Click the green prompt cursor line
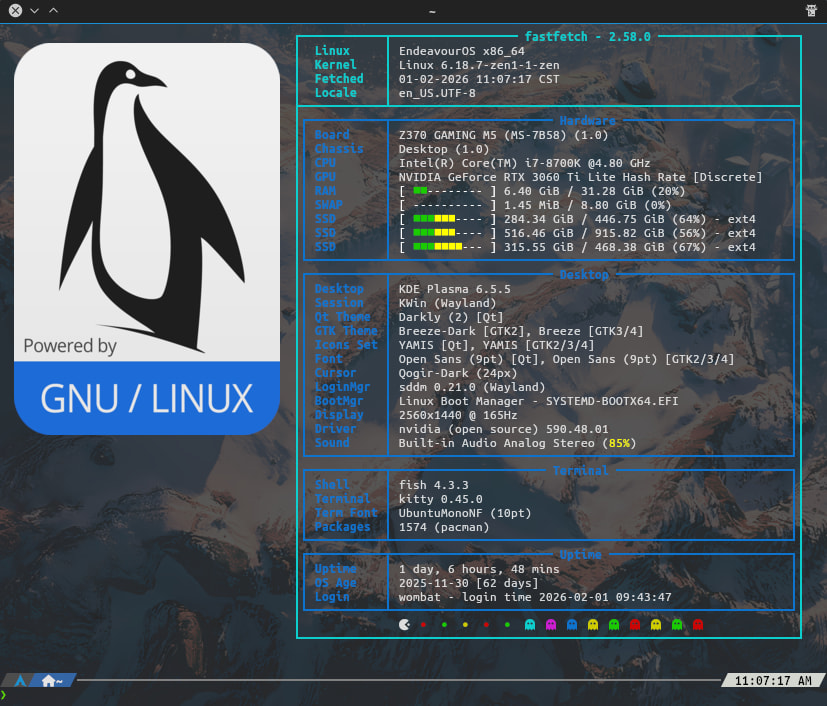Image resolution: width=827 pixels, height=706 pixels. click(x=4, y=695)
